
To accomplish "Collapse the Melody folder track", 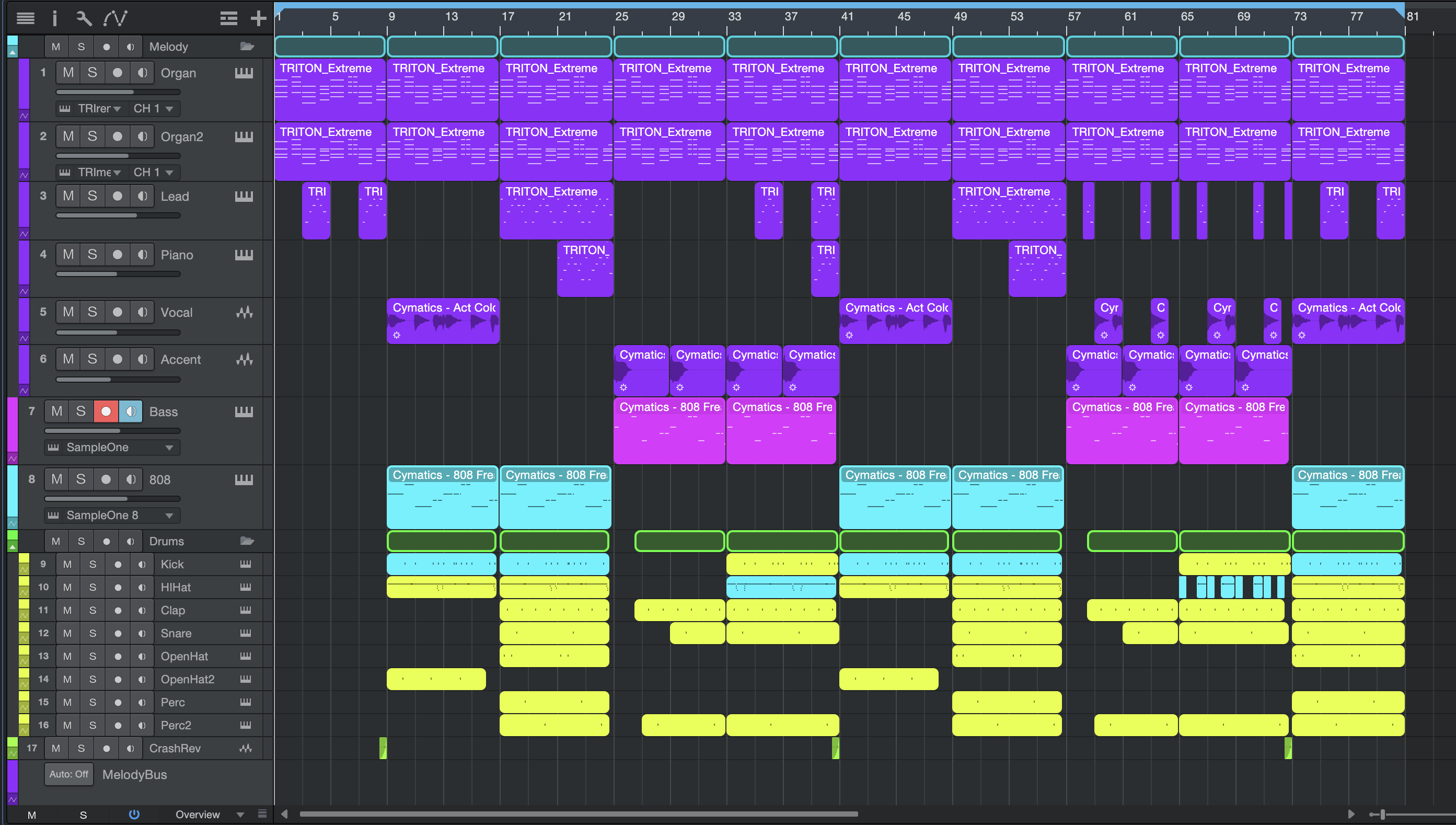I will pyautogui.click(x=12, y=52).
